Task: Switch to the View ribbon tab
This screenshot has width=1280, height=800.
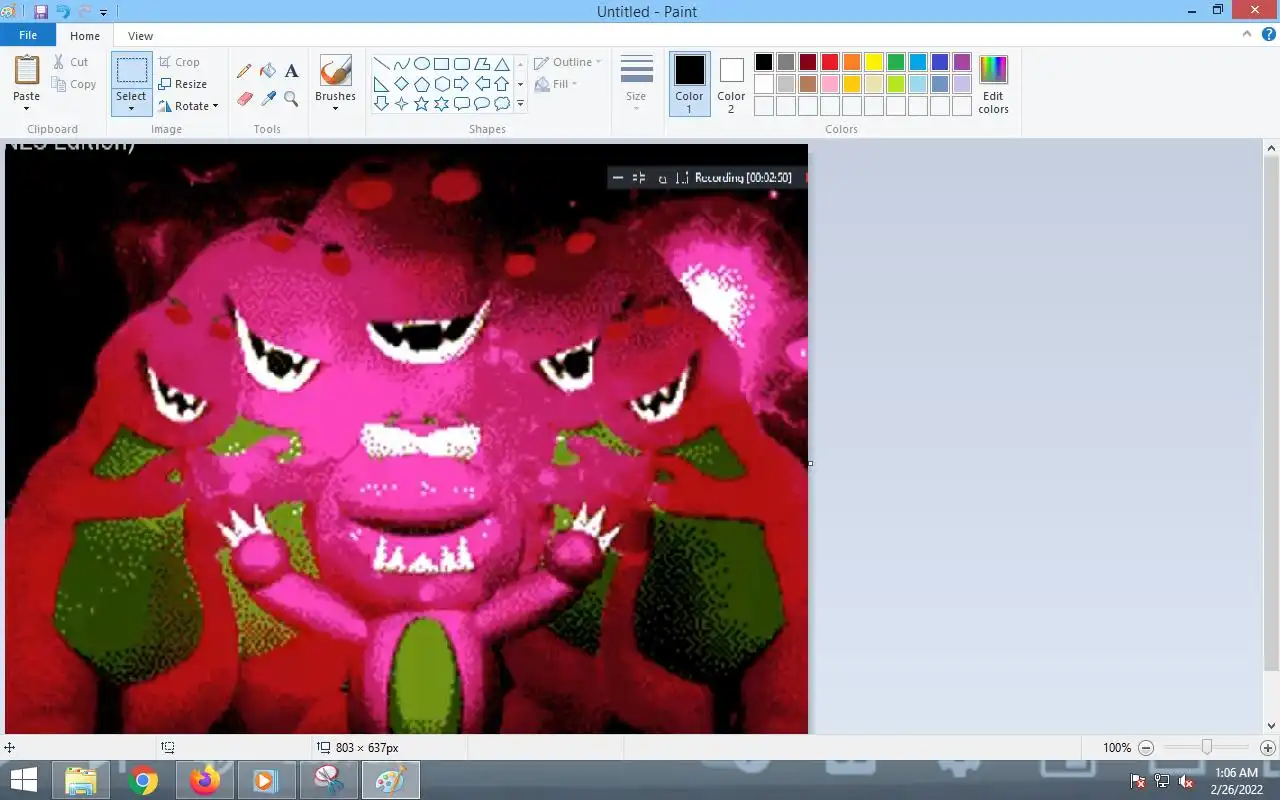Action: [141, 36]
